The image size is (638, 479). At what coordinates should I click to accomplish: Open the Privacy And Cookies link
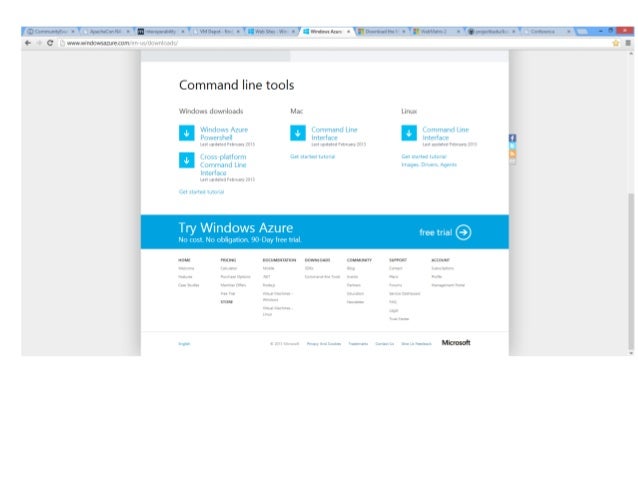324,344
